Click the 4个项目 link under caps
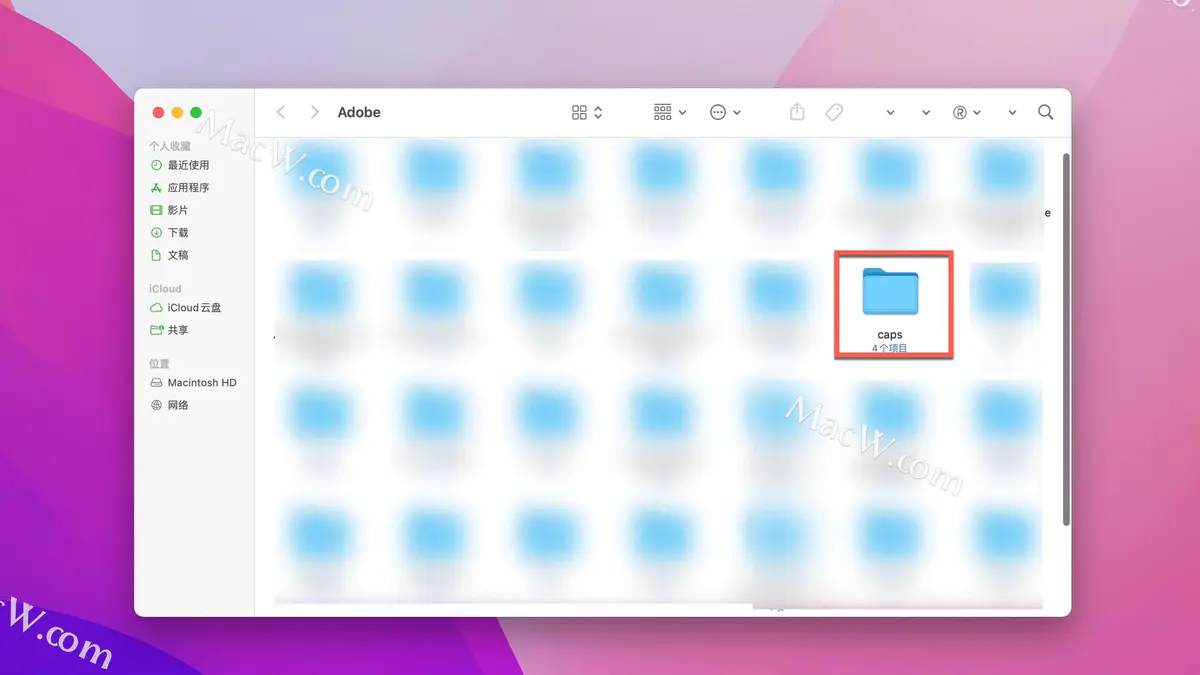Viewport: 1200px width, 675px height. [891, 348]
